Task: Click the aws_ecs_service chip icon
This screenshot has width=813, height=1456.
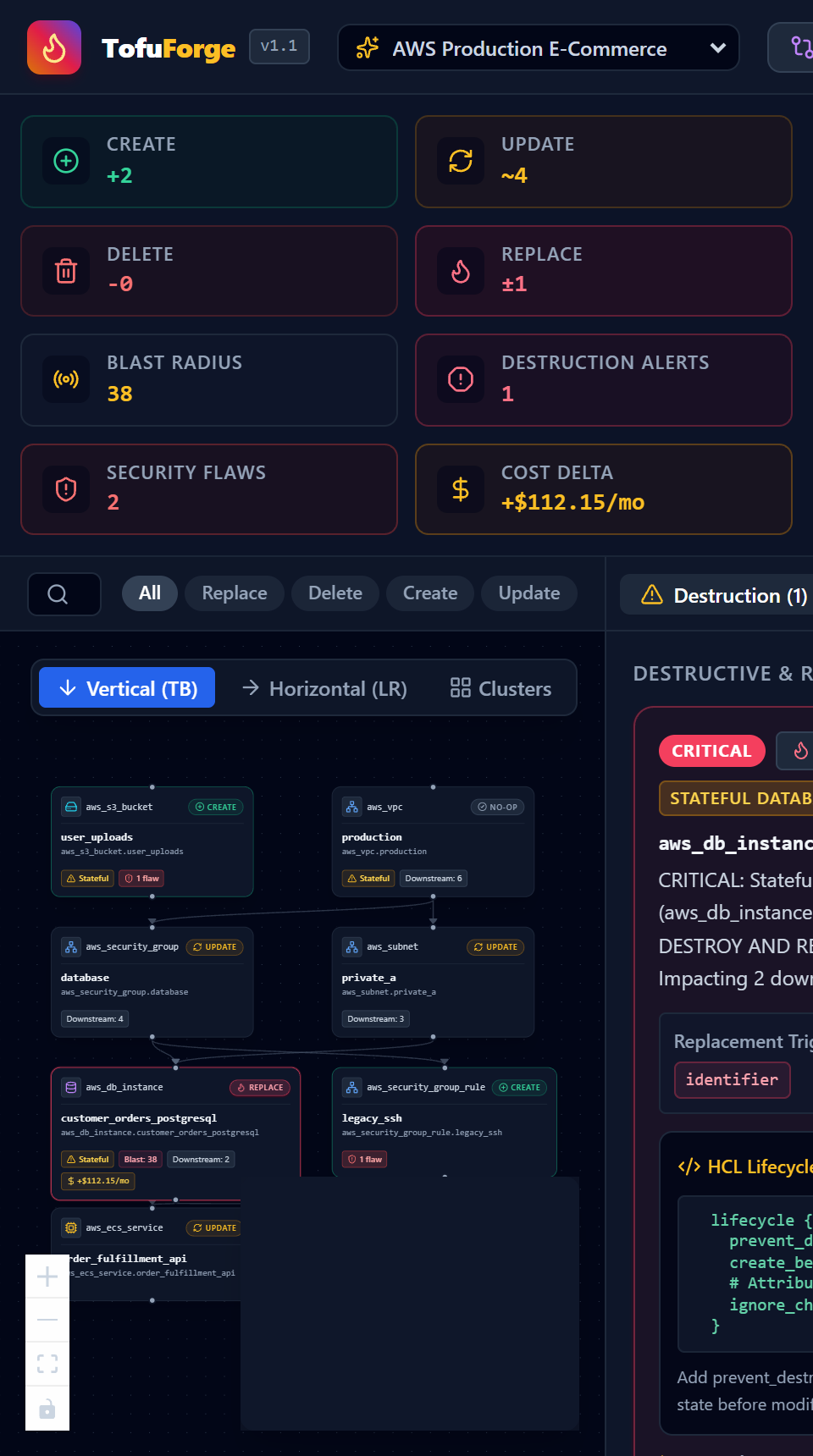Action: pos(71,1228)
